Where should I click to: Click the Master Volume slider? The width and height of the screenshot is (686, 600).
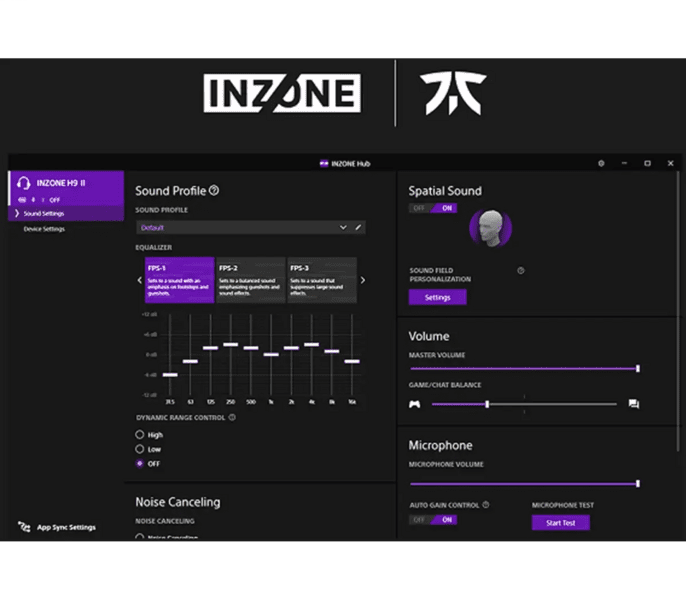[523, 368]
